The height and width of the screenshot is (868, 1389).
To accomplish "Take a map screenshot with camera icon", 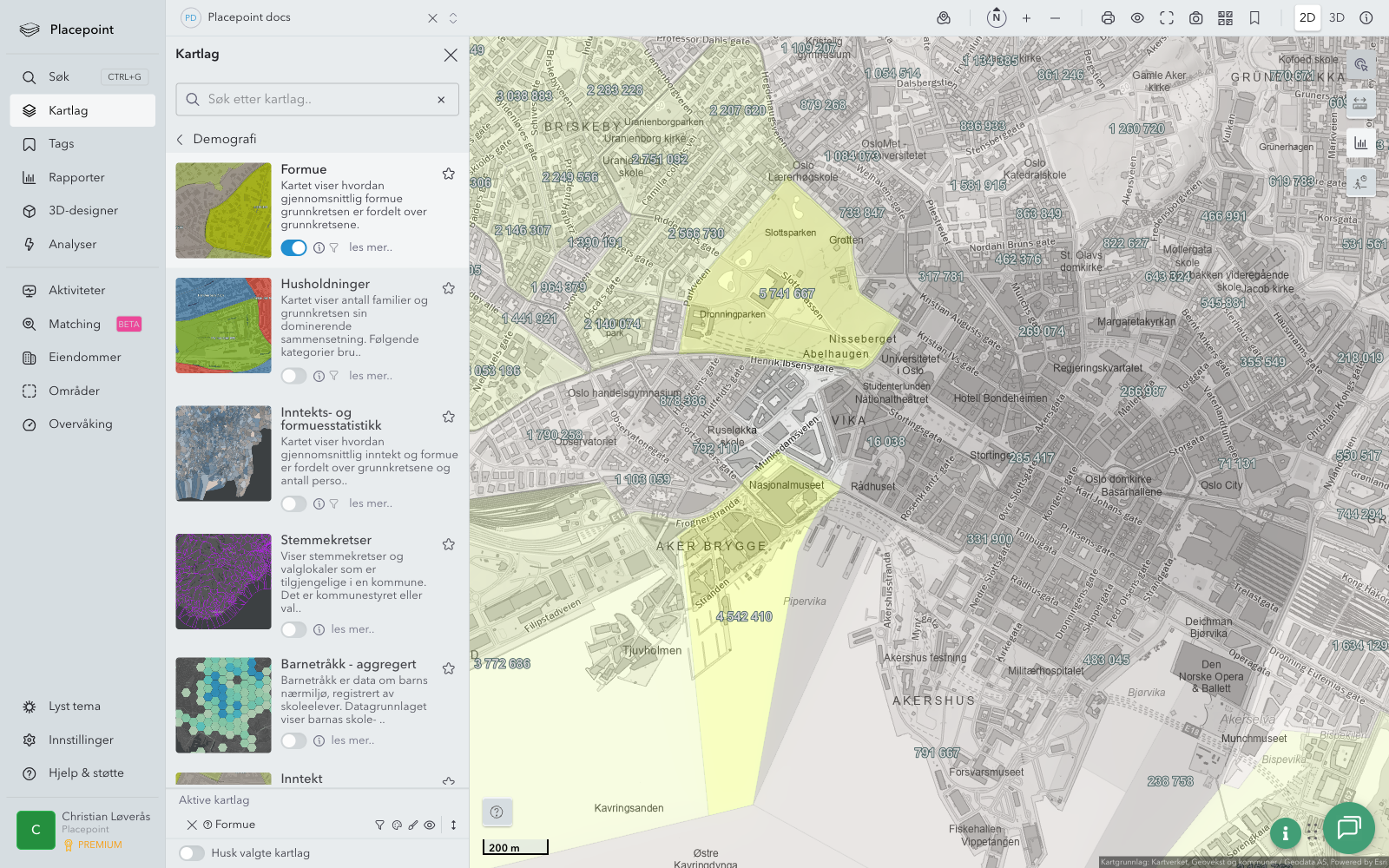I will [x=1195, y=17].
